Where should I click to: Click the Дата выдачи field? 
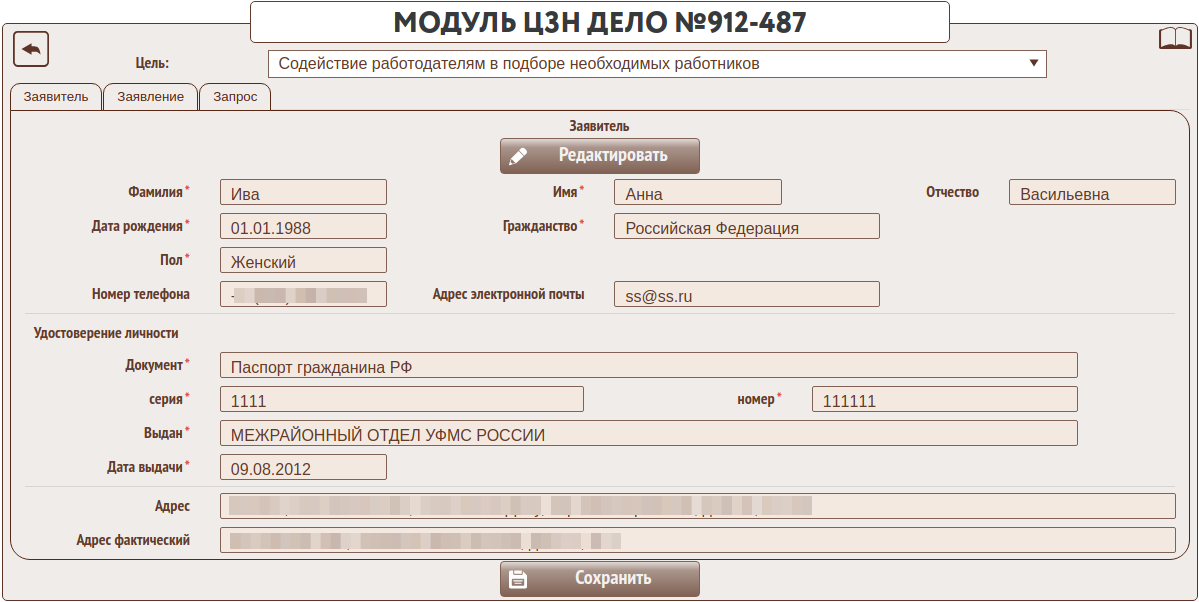[x=303, y=468]
